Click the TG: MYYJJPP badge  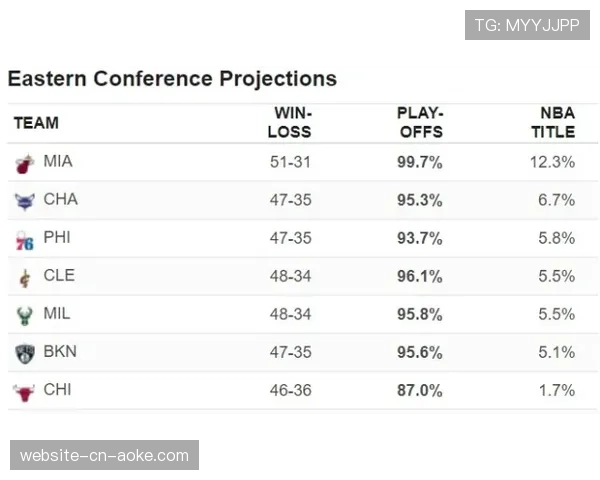(x=527, y=25)
